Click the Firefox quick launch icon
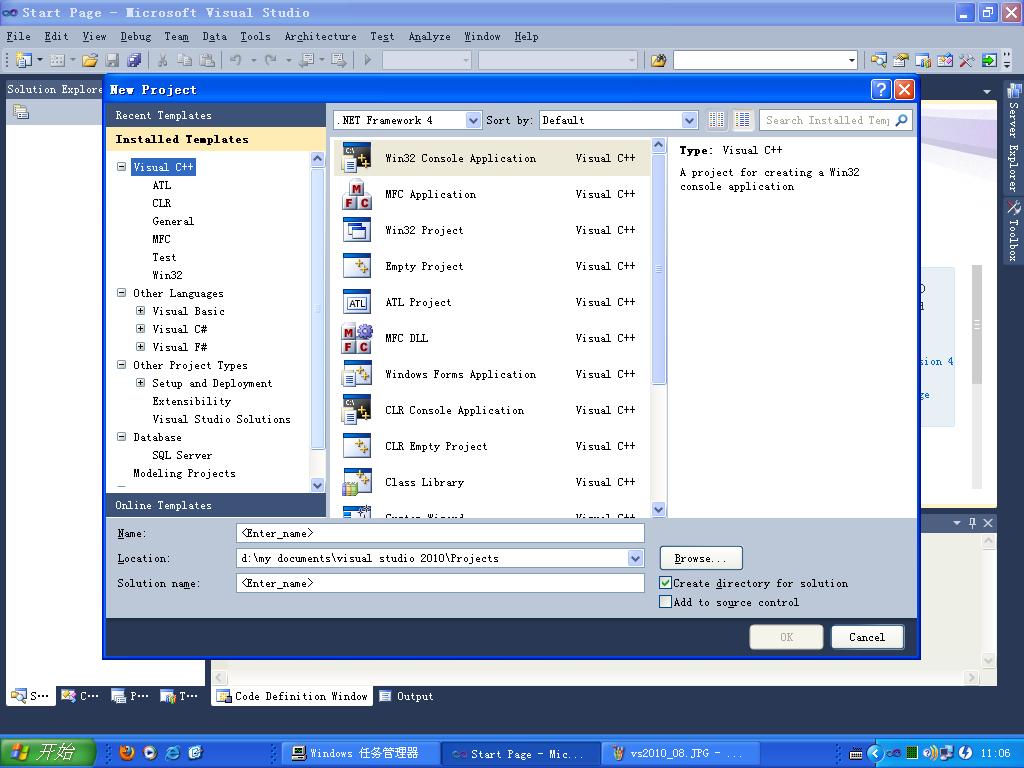This screenshot has height=768, width=1024. coord(127,753)
